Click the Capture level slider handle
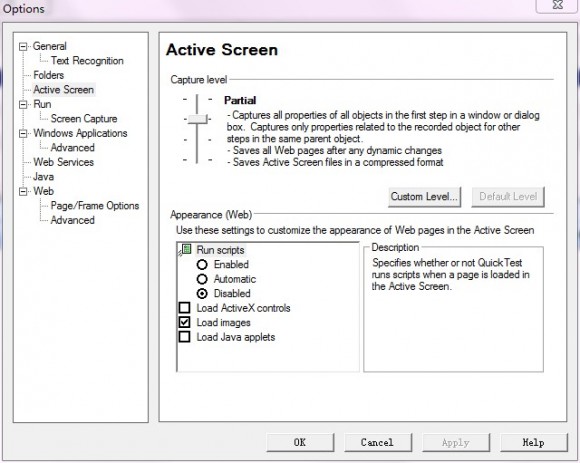The image size is (580, 463). coord(197,119)
